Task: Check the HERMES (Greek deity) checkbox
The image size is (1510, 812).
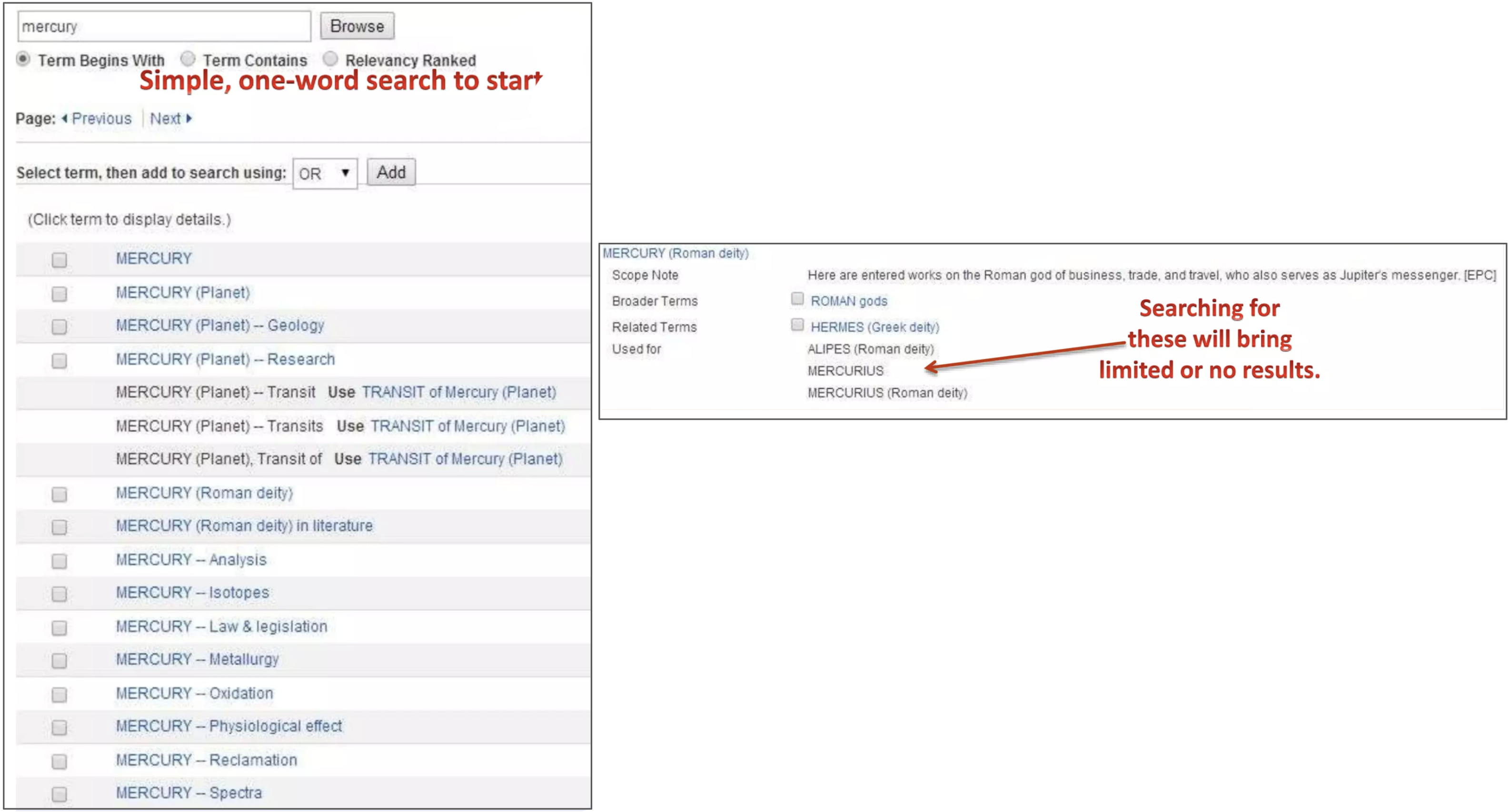Action: (796, 325)
